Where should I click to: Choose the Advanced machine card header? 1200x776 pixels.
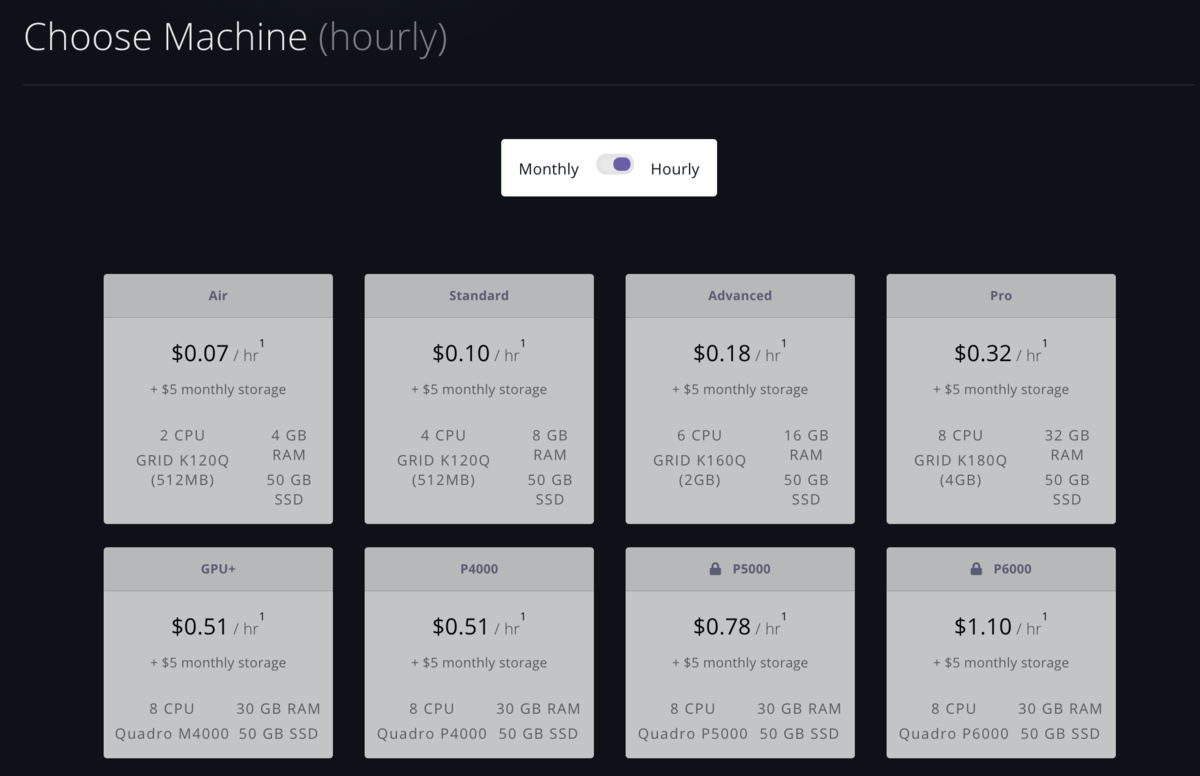coord(740,296)
